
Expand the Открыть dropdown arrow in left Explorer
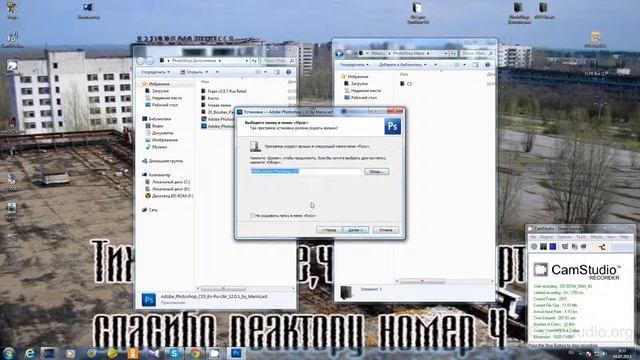[x=207, y=72]
